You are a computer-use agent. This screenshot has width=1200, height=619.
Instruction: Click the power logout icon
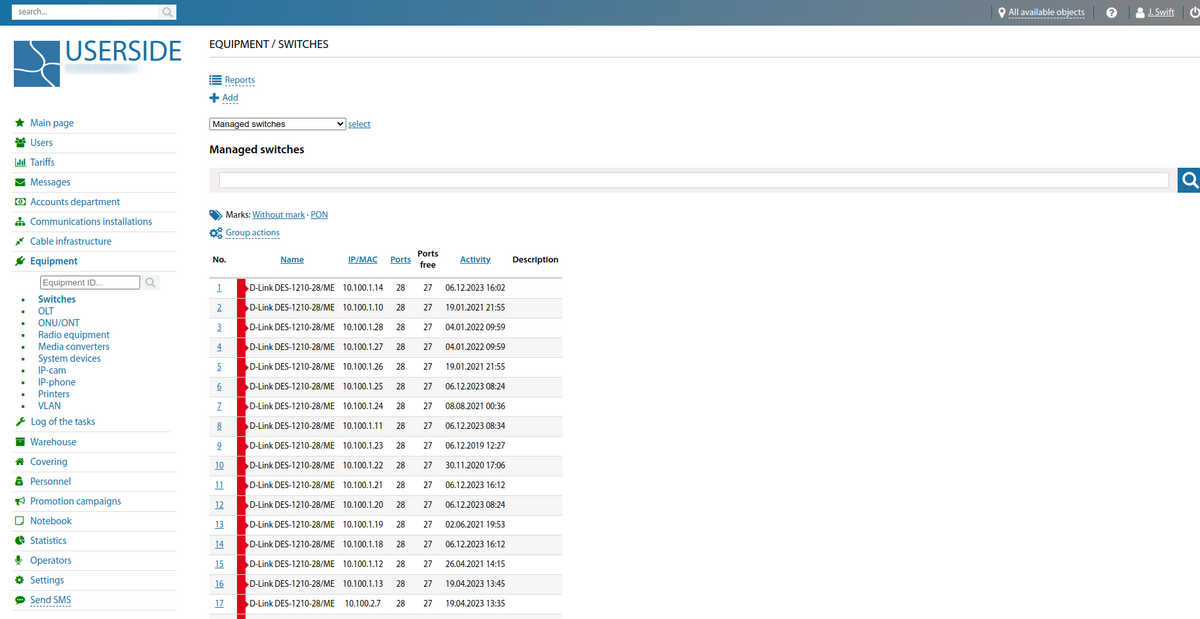(x=1193, y=13)
